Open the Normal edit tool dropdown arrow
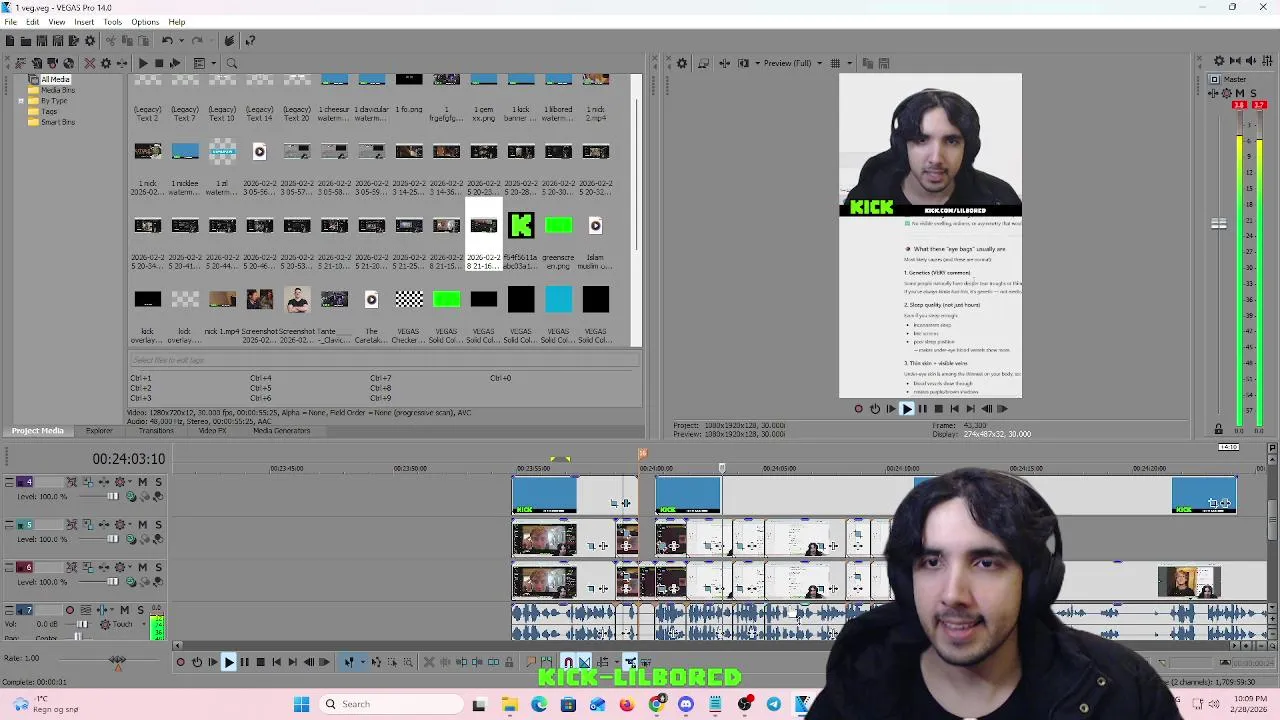The width and height of the screenshot is (1280, 720). click(x=363, y=662)
